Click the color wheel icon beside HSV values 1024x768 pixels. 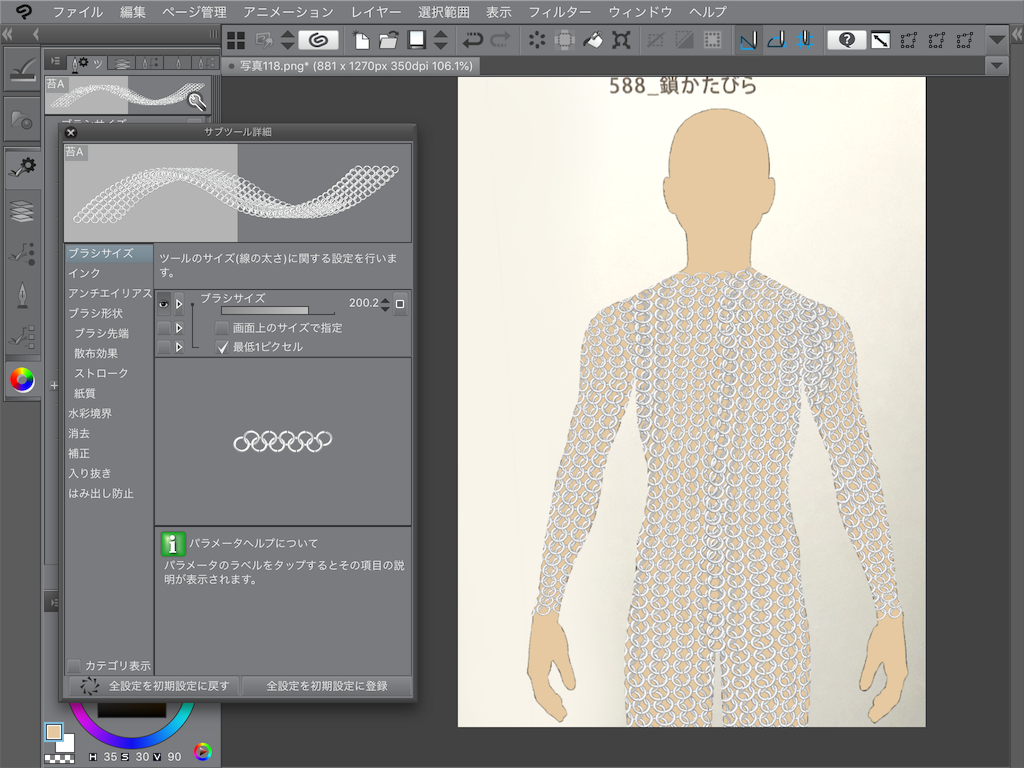click(x=203, y=752)
